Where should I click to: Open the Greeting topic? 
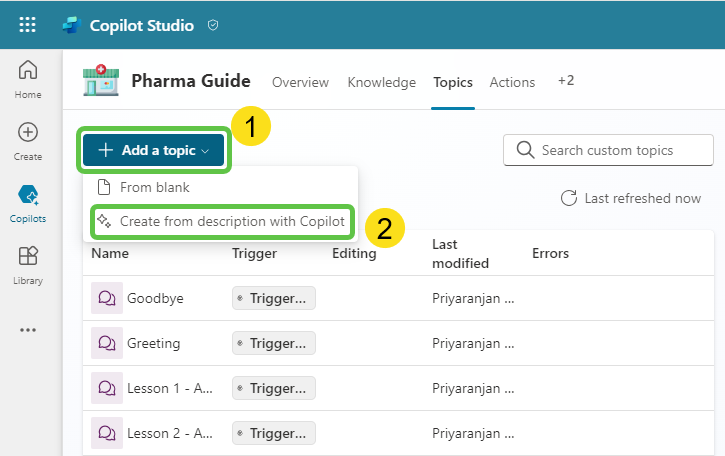point(153,343)
